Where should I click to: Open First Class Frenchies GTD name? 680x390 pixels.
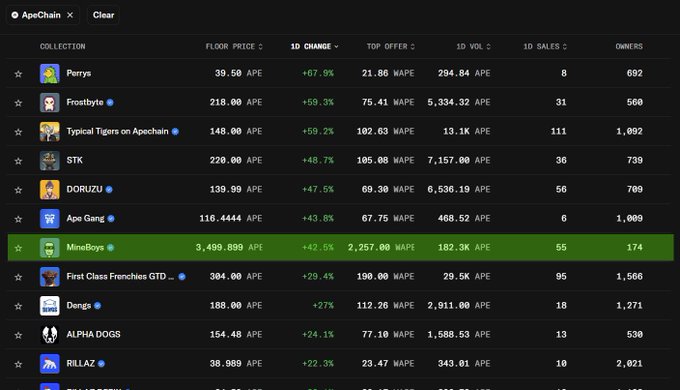tap(120, 277)
